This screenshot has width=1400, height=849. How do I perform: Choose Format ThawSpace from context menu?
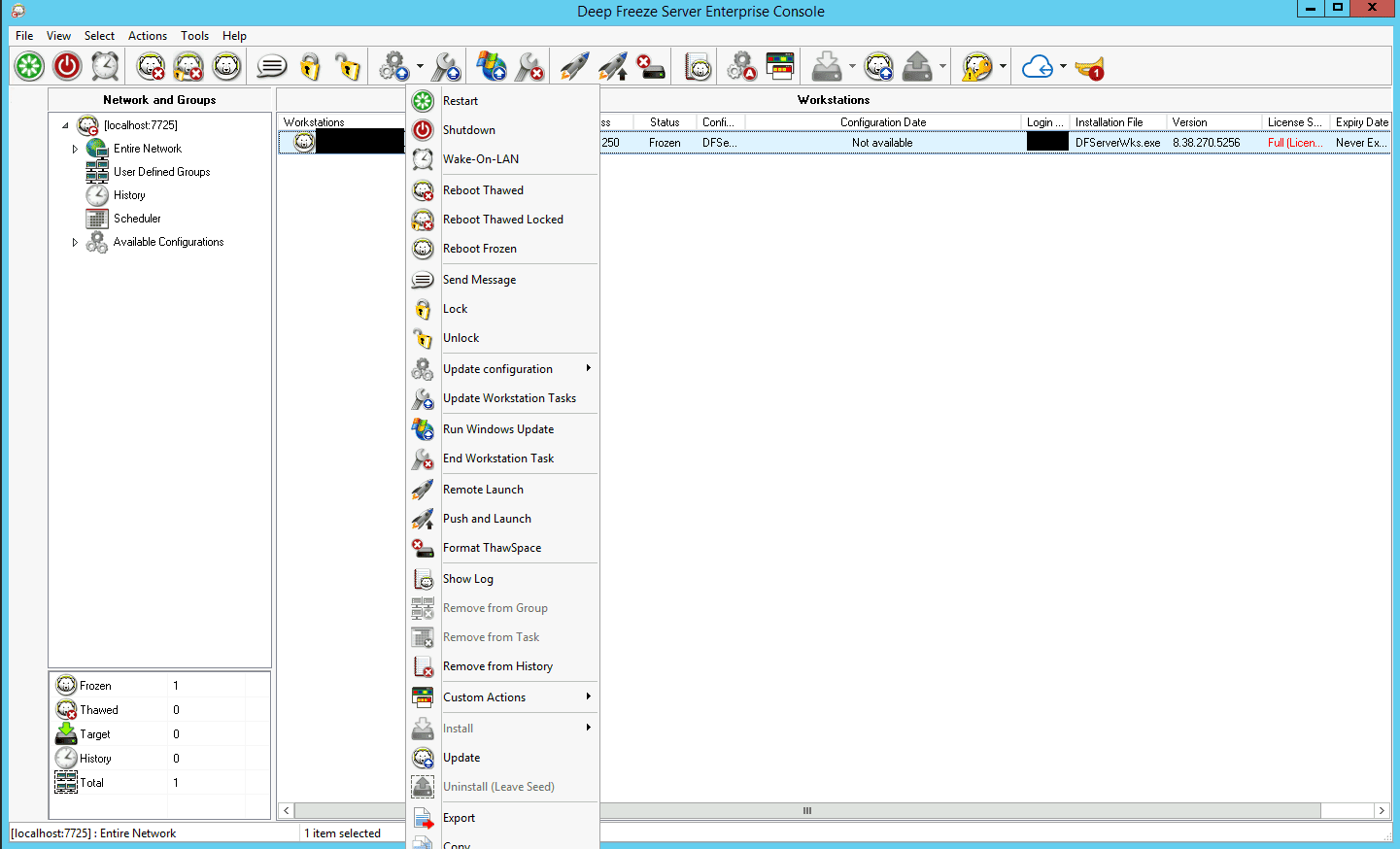click(502, 548)
